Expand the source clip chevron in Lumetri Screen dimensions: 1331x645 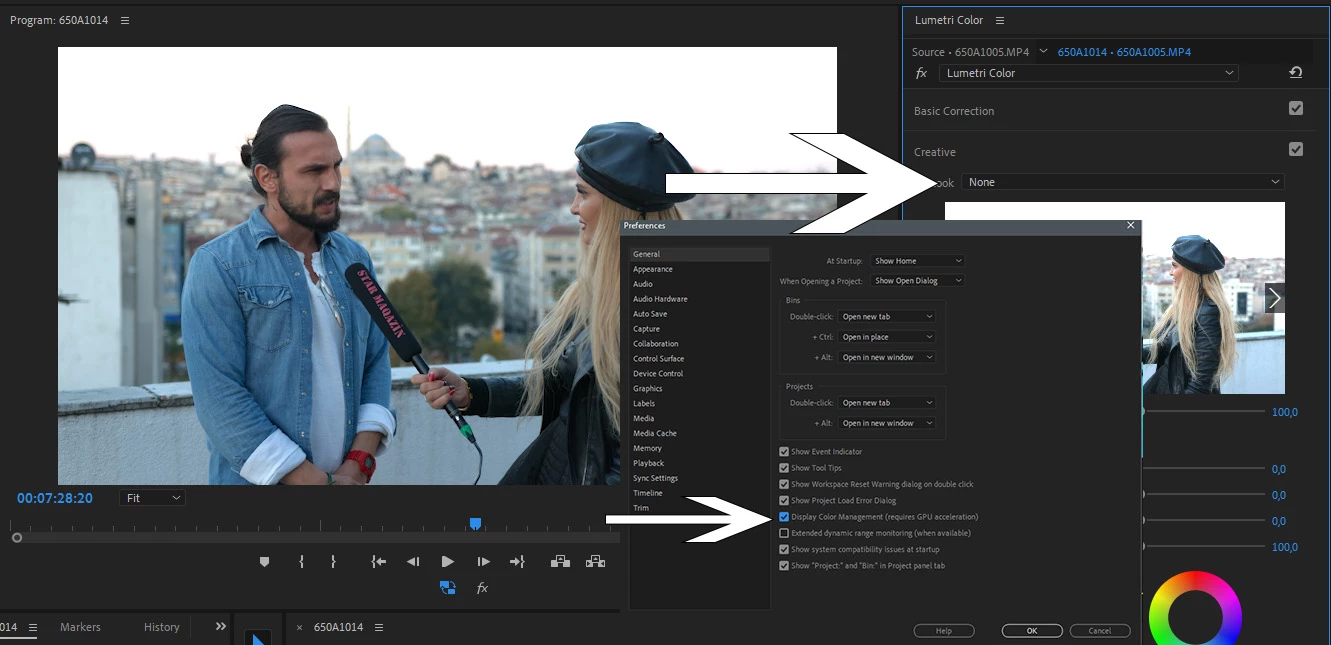coord(1044,51)
